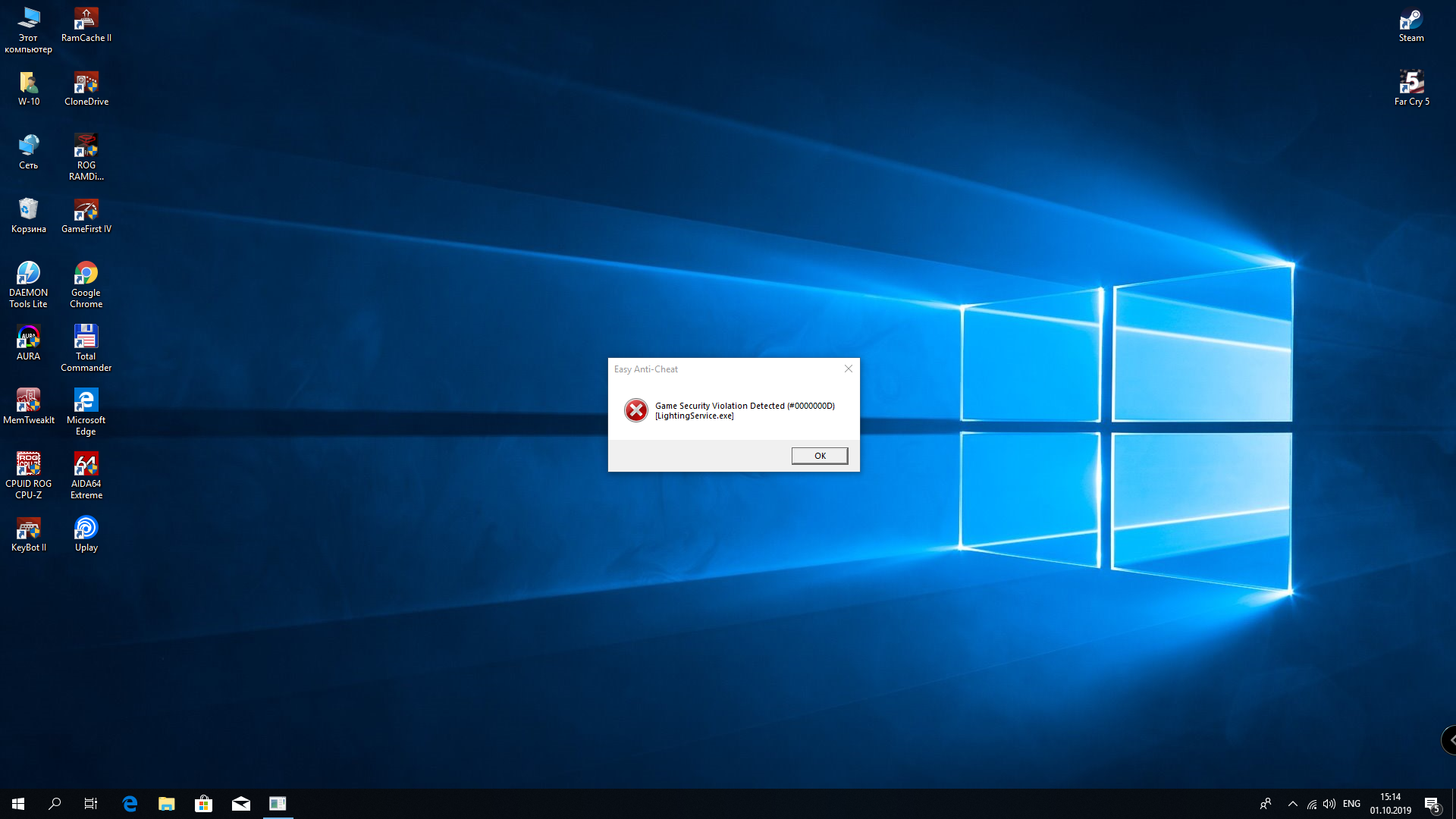Click the AIDA64 Extreme shortcut
Screen dimensions: 1456x819
click(86, 474)
